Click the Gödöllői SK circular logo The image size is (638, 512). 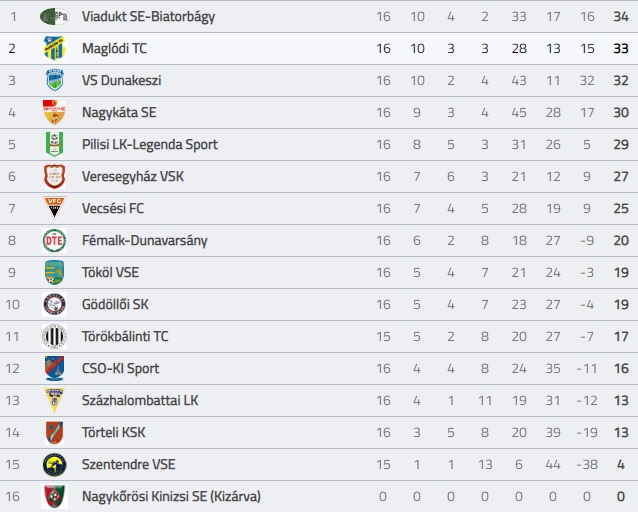(x=55, y=304)
